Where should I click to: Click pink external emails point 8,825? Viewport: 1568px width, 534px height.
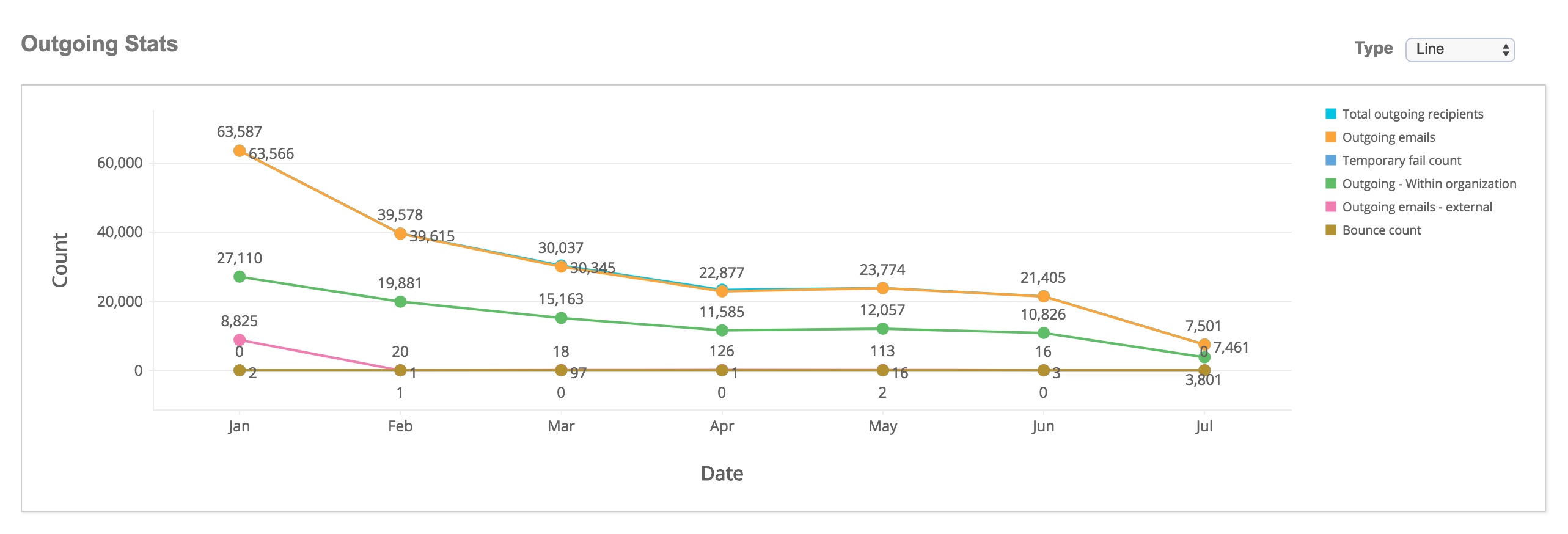240,340
